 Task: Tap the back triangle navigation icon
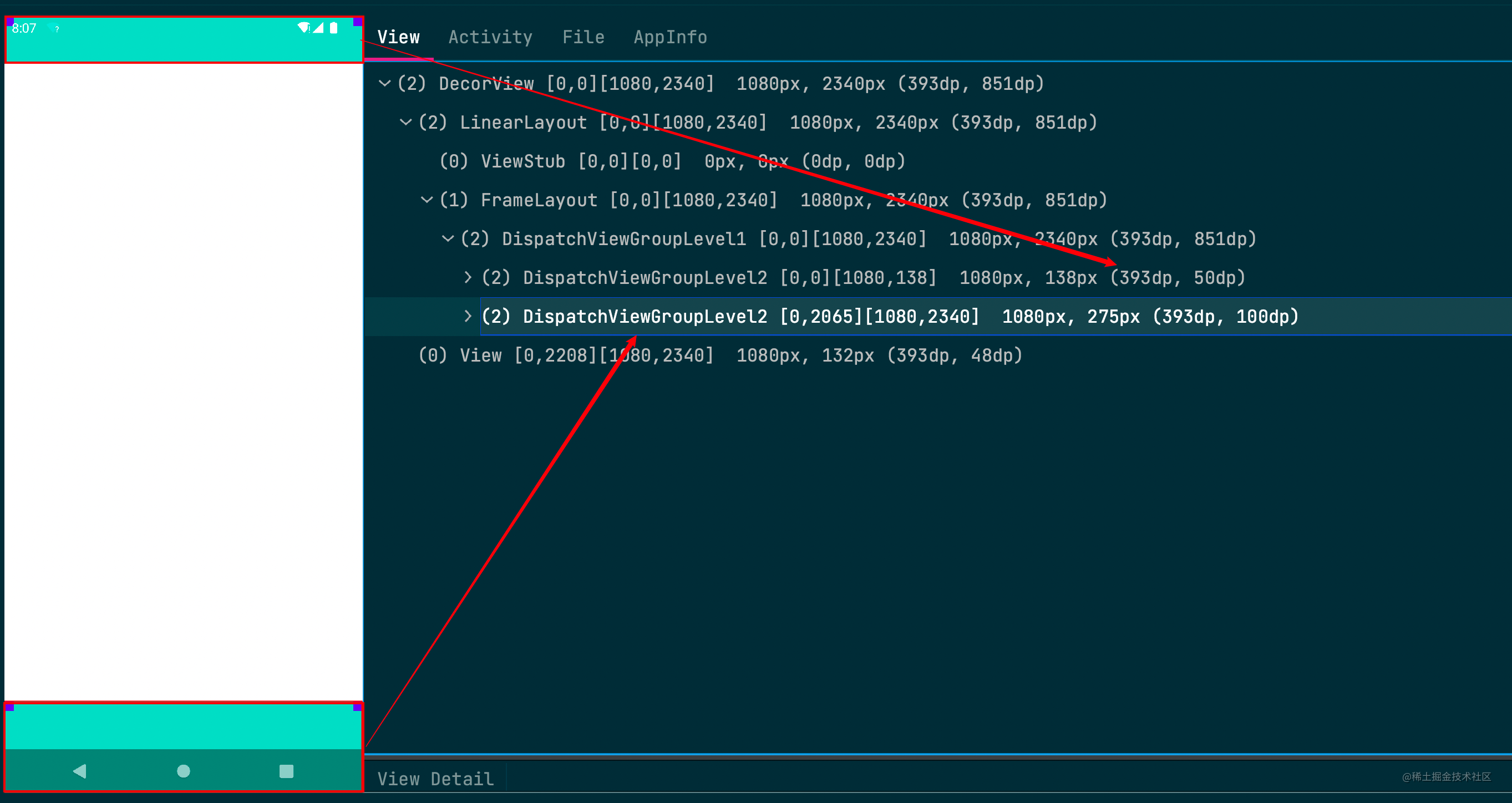(80, 771)
